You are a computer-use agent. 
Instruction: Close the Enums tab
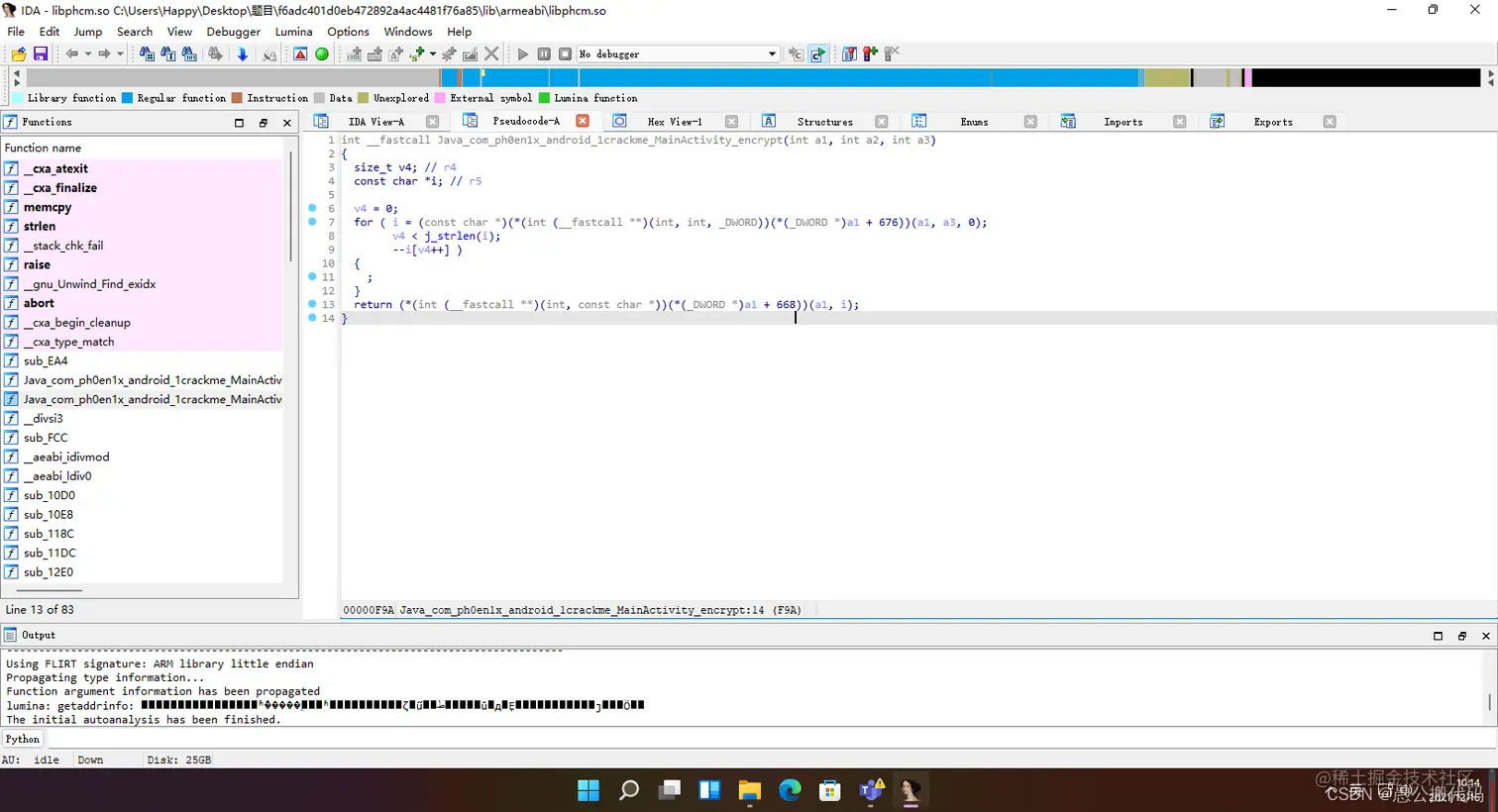[x=1030, y=122]
